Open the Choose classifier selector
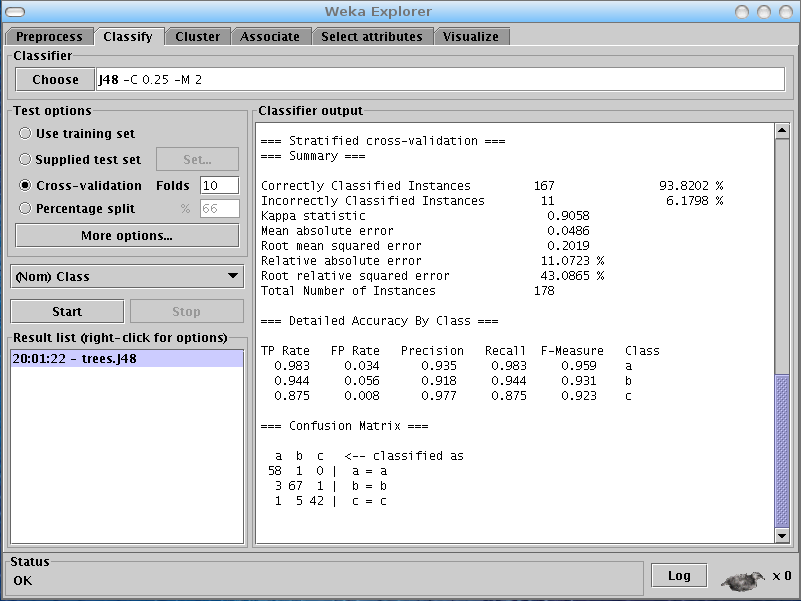This screenshot has height=601, width=801. tap(54, 78)
